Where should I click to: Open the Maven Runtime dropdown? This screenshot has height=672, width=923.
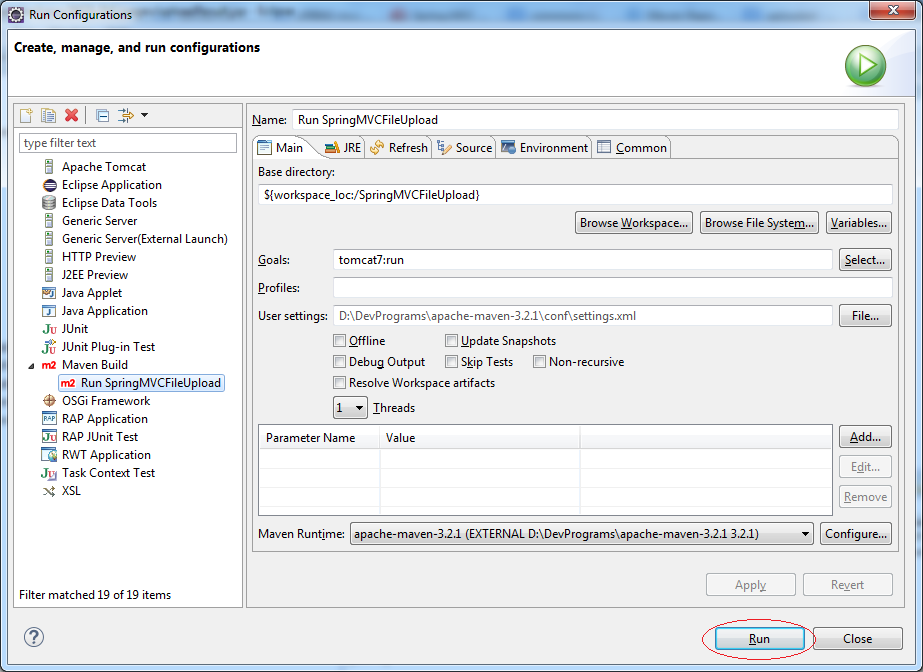click(582, 534)
